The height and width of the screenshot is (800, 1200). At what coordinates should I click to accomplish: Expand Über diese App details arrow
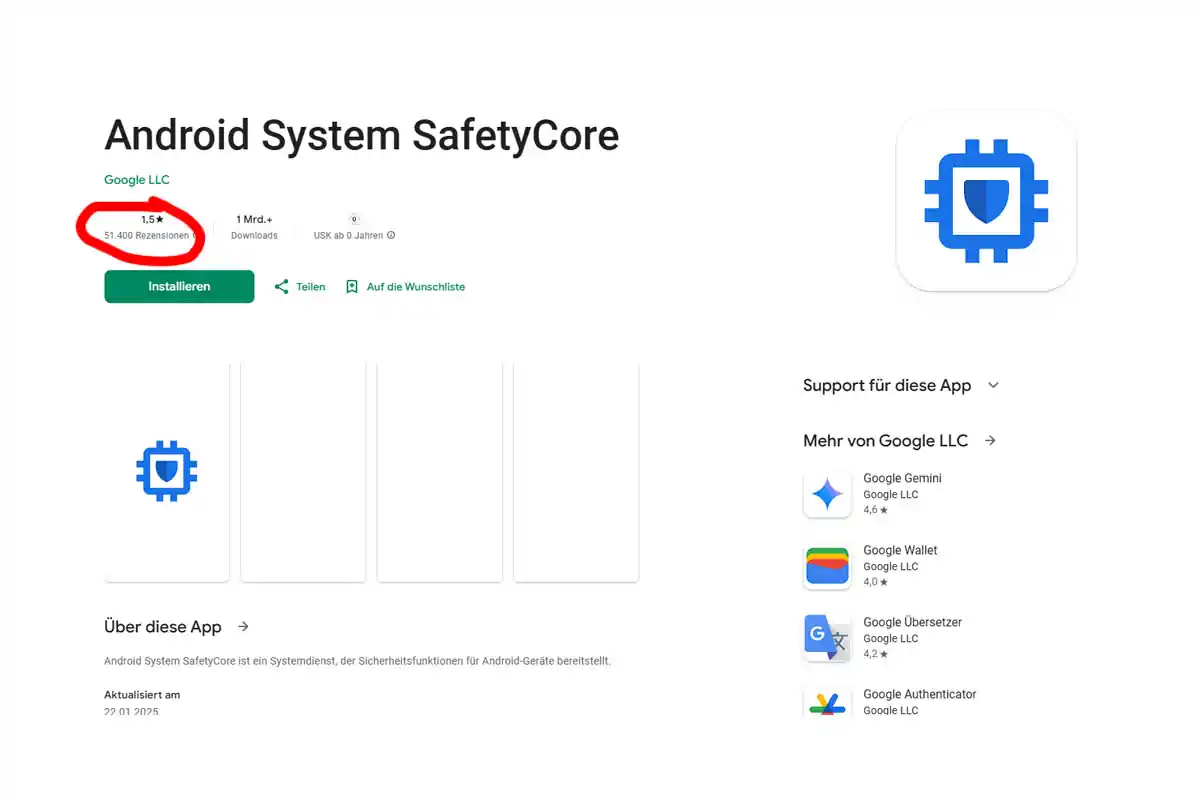click(242, 627)
